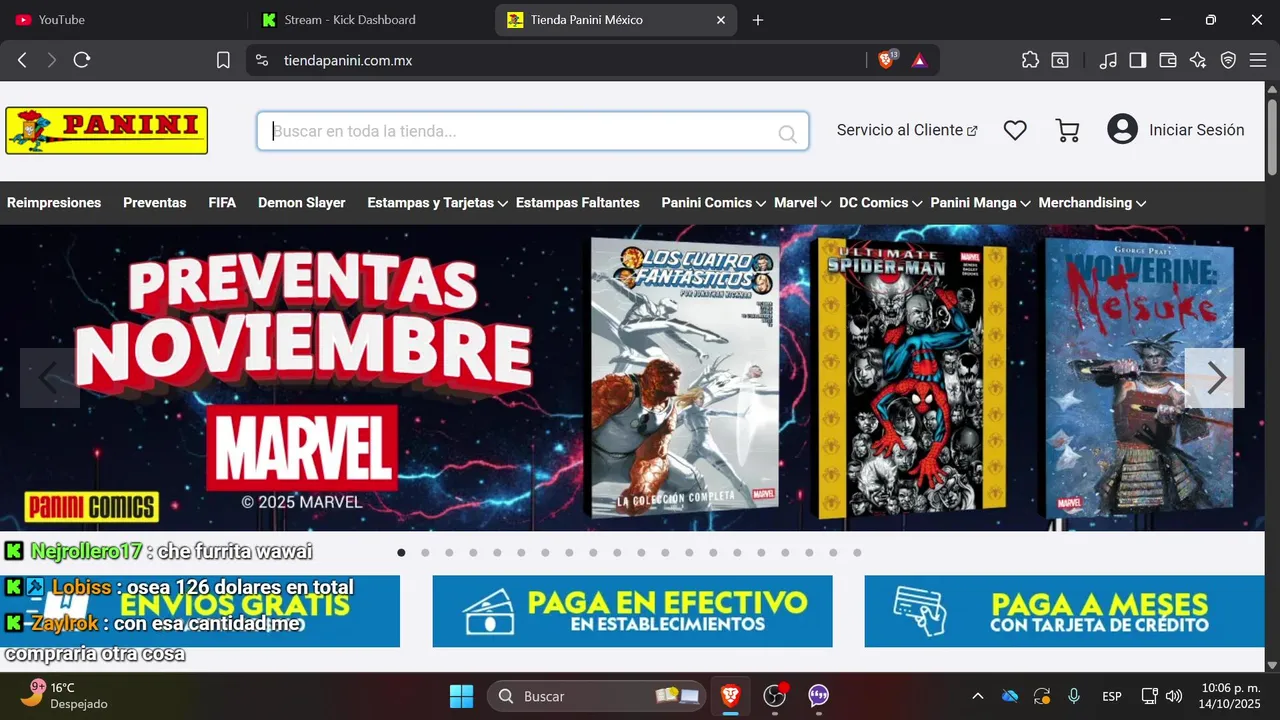Toggle the browser sidebar panel icon
1280x720 pixels.
1137,60
